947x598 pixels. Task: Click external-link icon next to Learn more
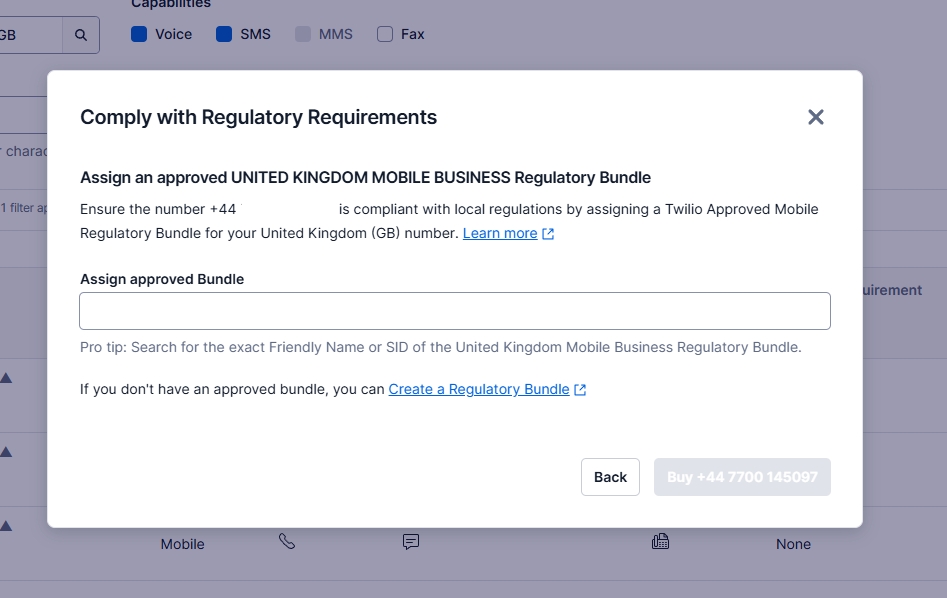[548, 234]
